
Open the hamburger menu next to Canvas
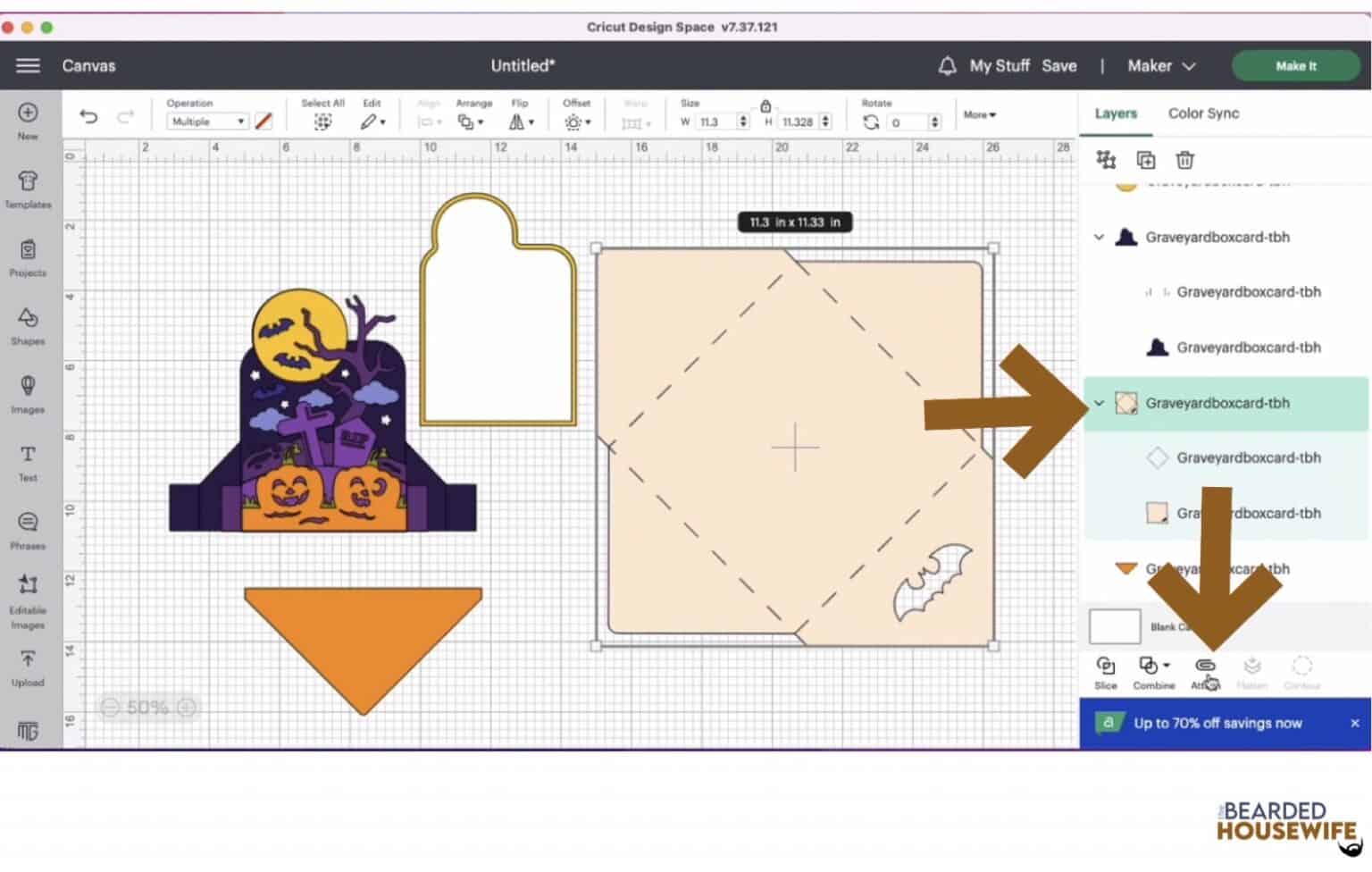pyautogui.click(x=28, y=65)
